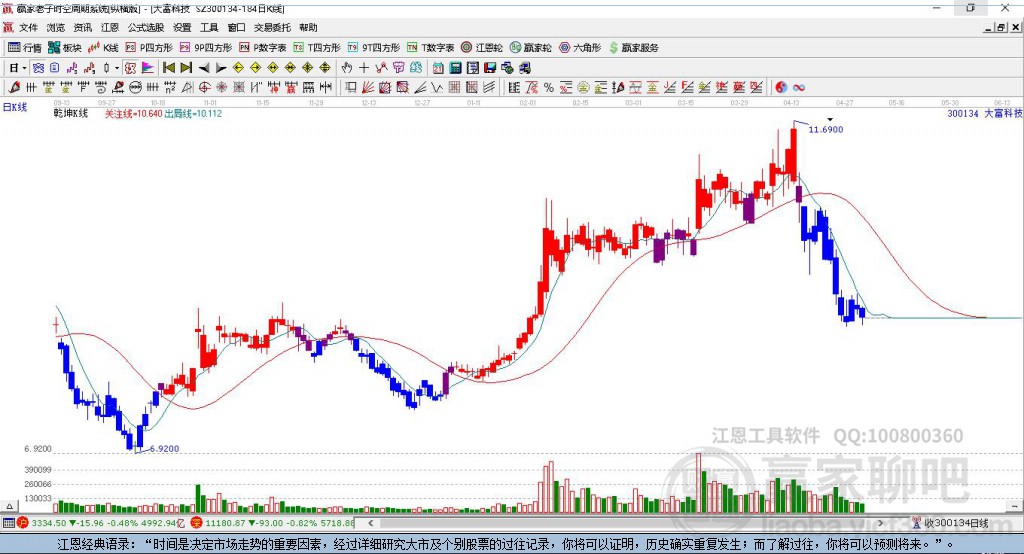This screenshot has width=1024, height=554.
Task: Open the 江恩轮 Gann wheel
Action: coord(482,48)
